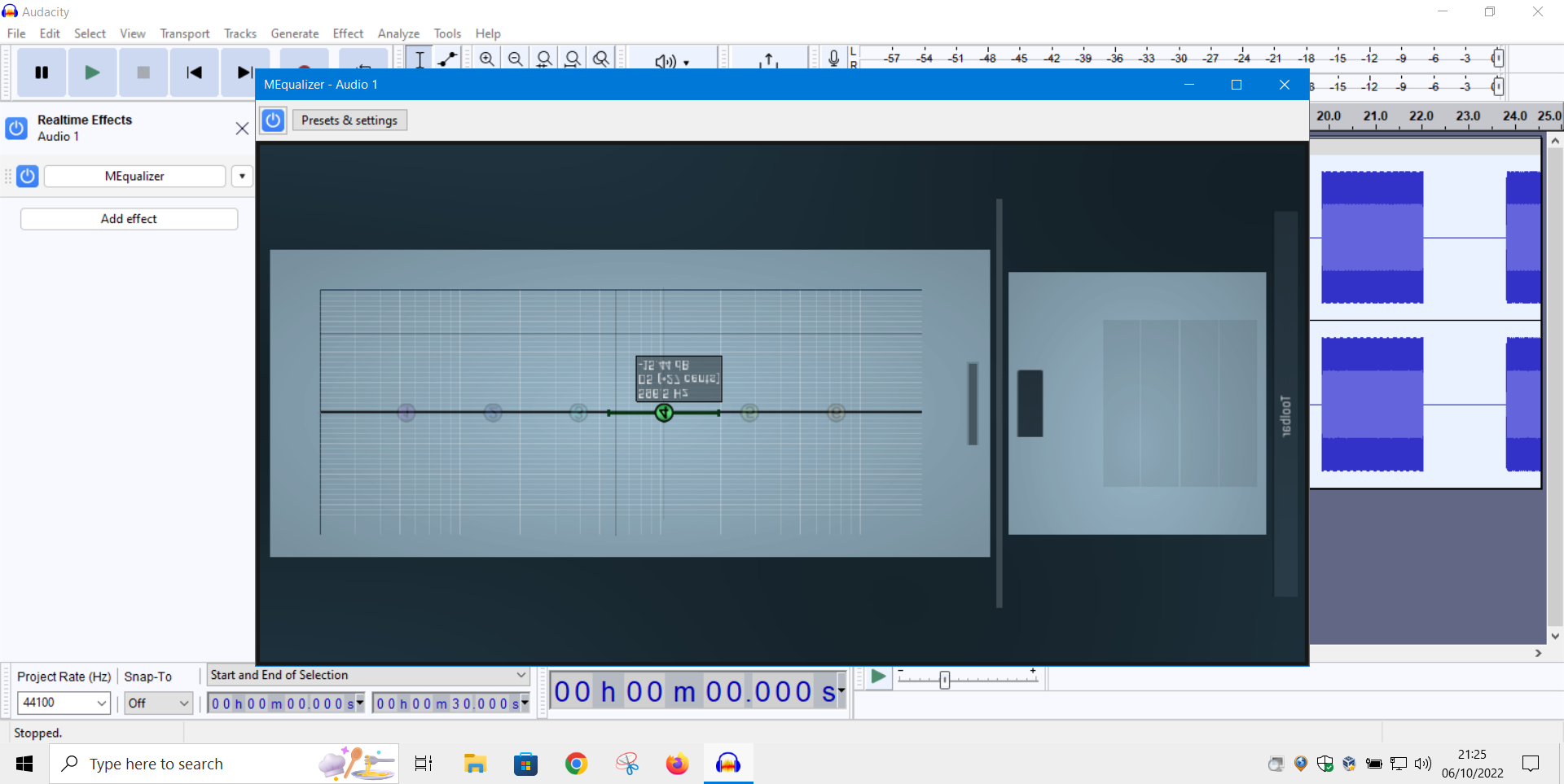This screenshot has width=1564, height=784.
Task: Click the Zoom Out magnifier icon
Action: 515,59
